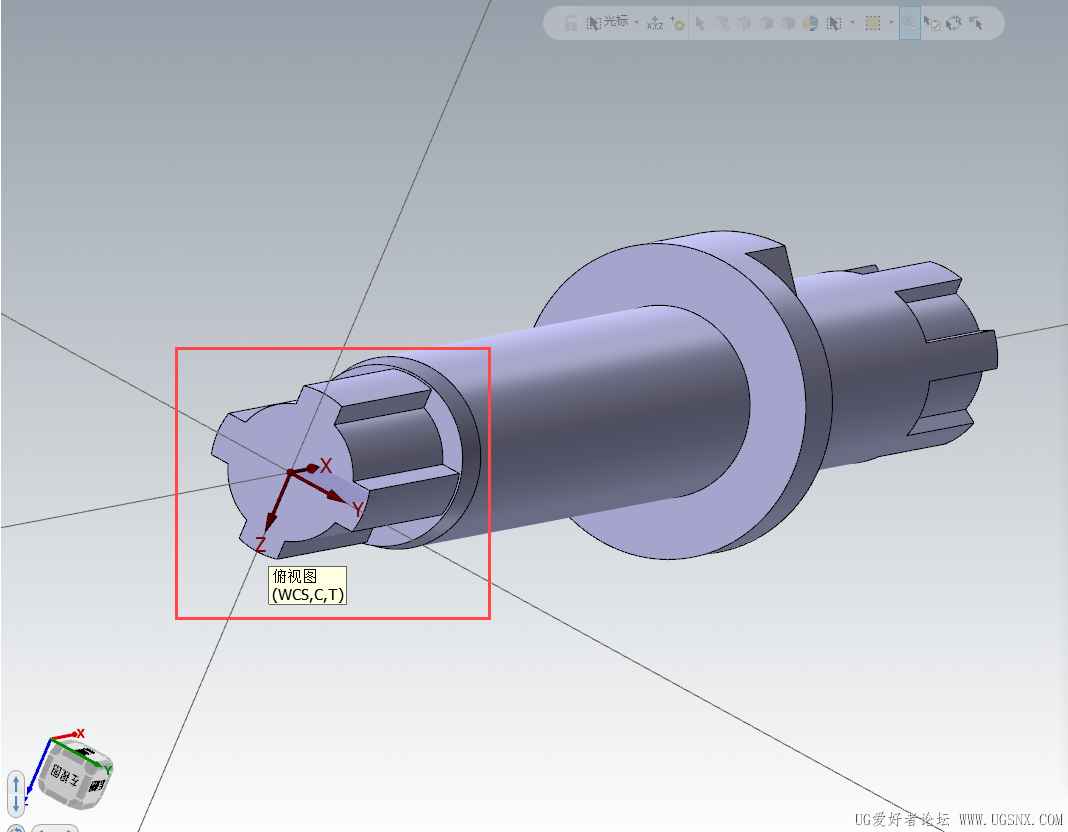Click the colored cube filter icon

810,23
